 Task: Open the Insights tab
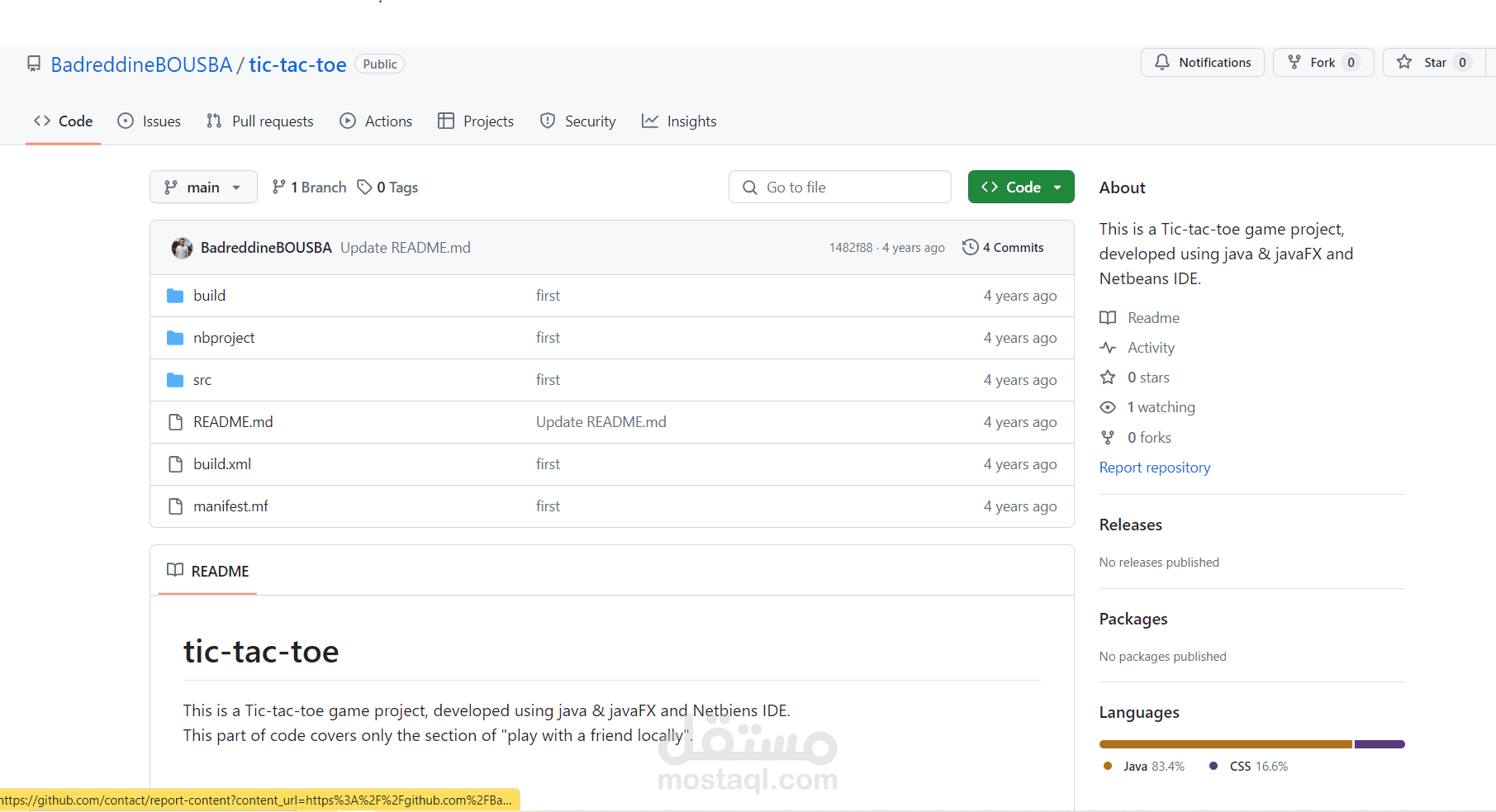(679, 121)
